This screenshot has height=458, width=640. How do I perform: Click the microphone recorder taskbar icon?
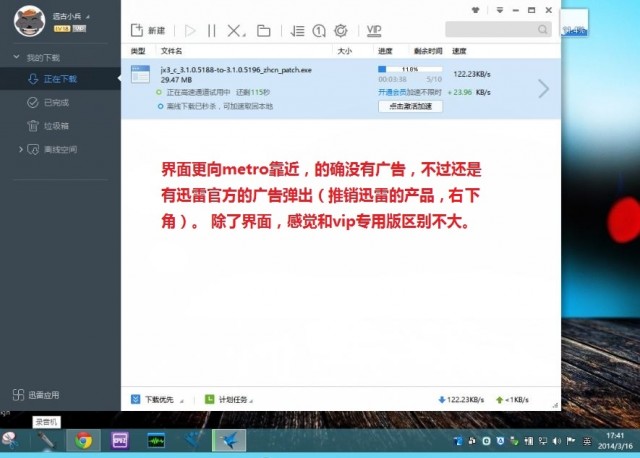[46, 440]
